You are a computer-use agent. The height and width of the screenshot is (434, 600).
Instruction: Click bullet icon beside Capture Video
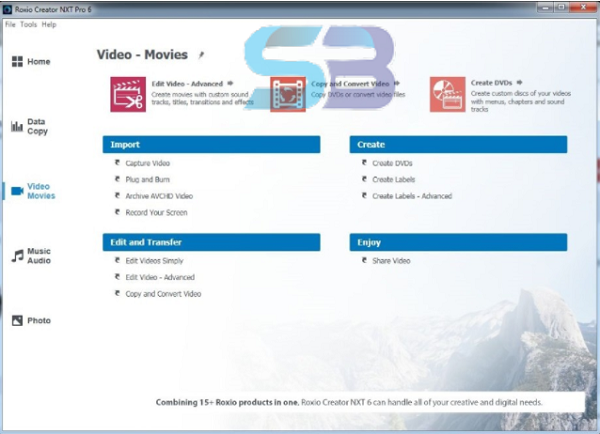point(117,162)
